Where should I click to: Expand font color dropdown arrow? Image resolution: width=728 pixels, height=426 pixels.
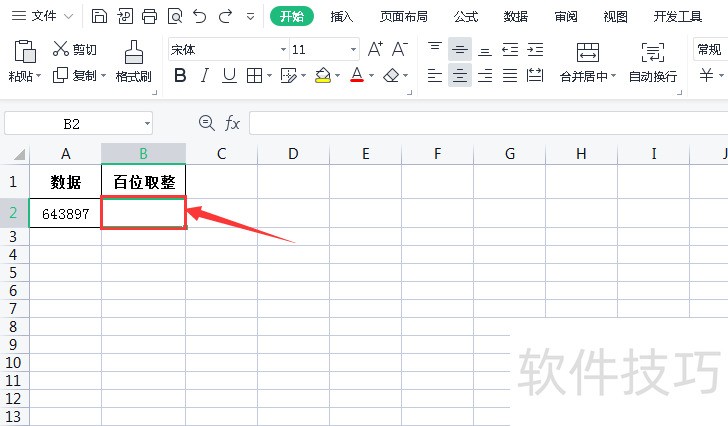(371, 76)
